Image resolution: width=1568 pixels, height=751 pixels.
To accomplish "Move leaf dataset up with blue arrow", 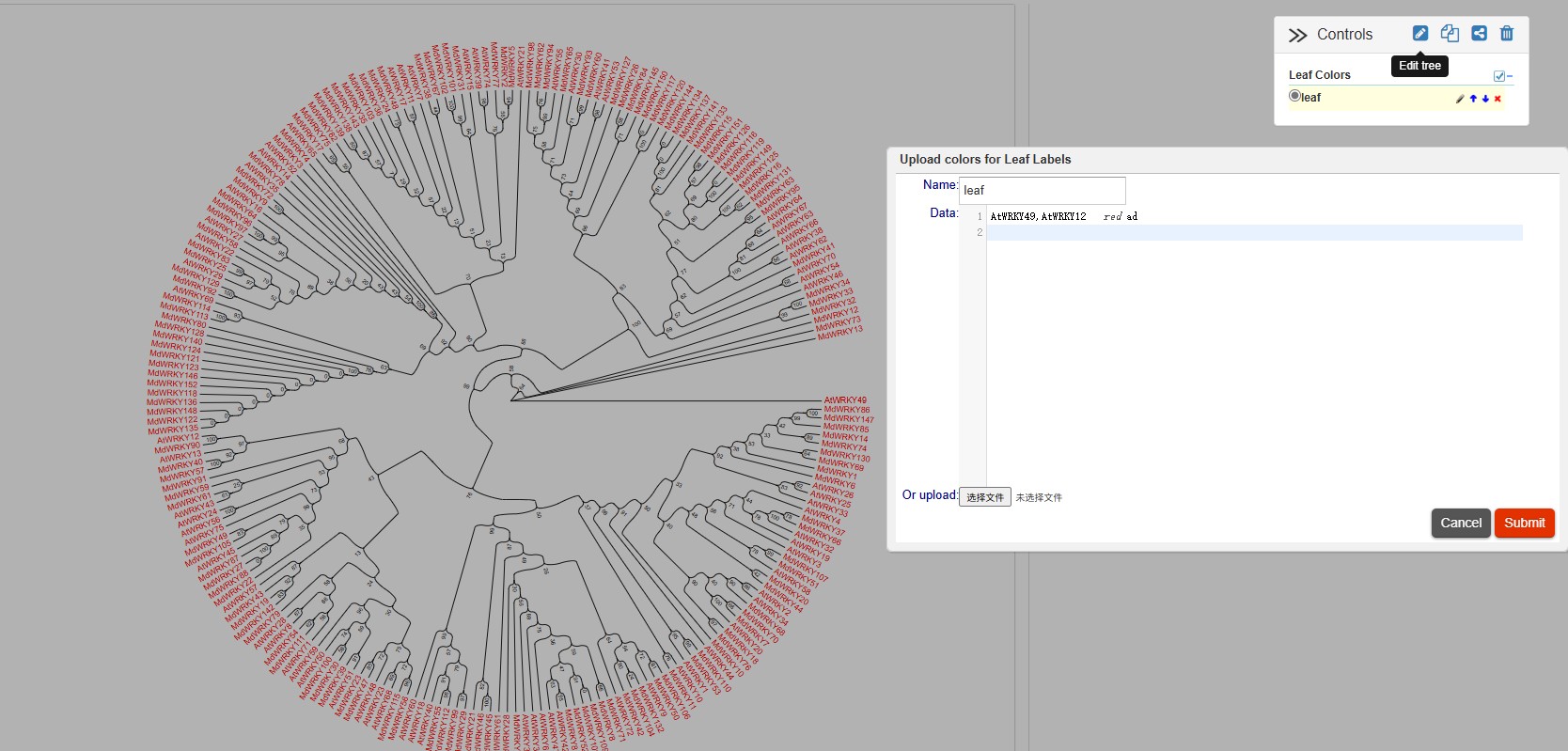I will click(1473, 99).
